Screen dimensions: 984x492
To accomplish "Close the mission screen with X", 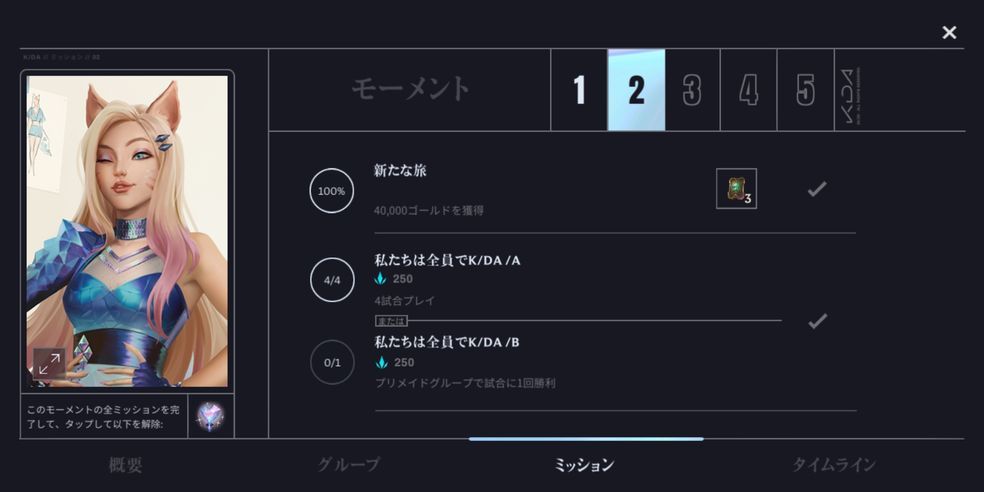I will [x=949, y=33].
